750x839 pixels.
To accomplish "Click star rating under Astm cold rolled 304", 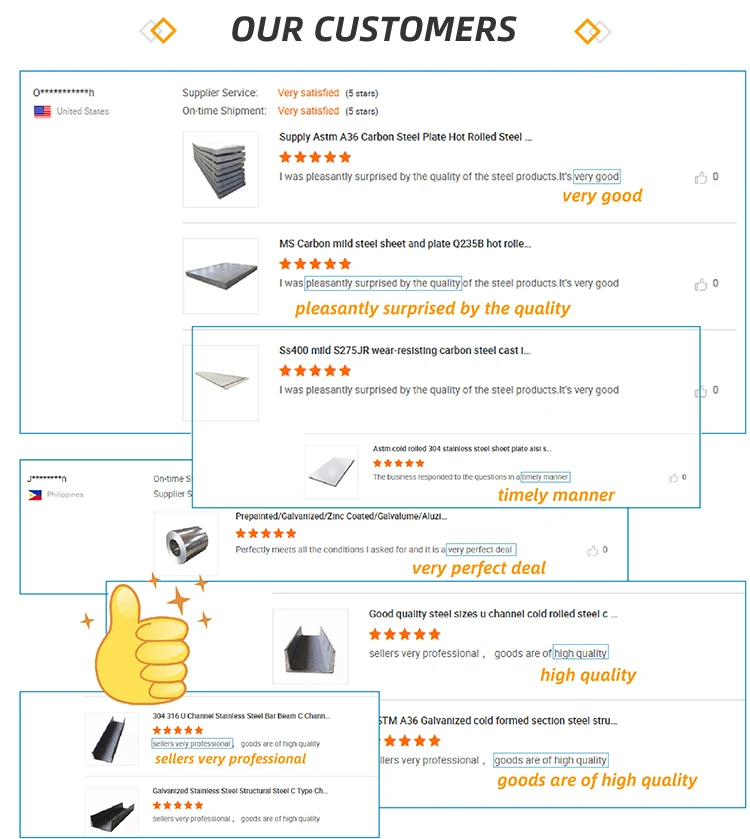I will click(x=398, y=463).
